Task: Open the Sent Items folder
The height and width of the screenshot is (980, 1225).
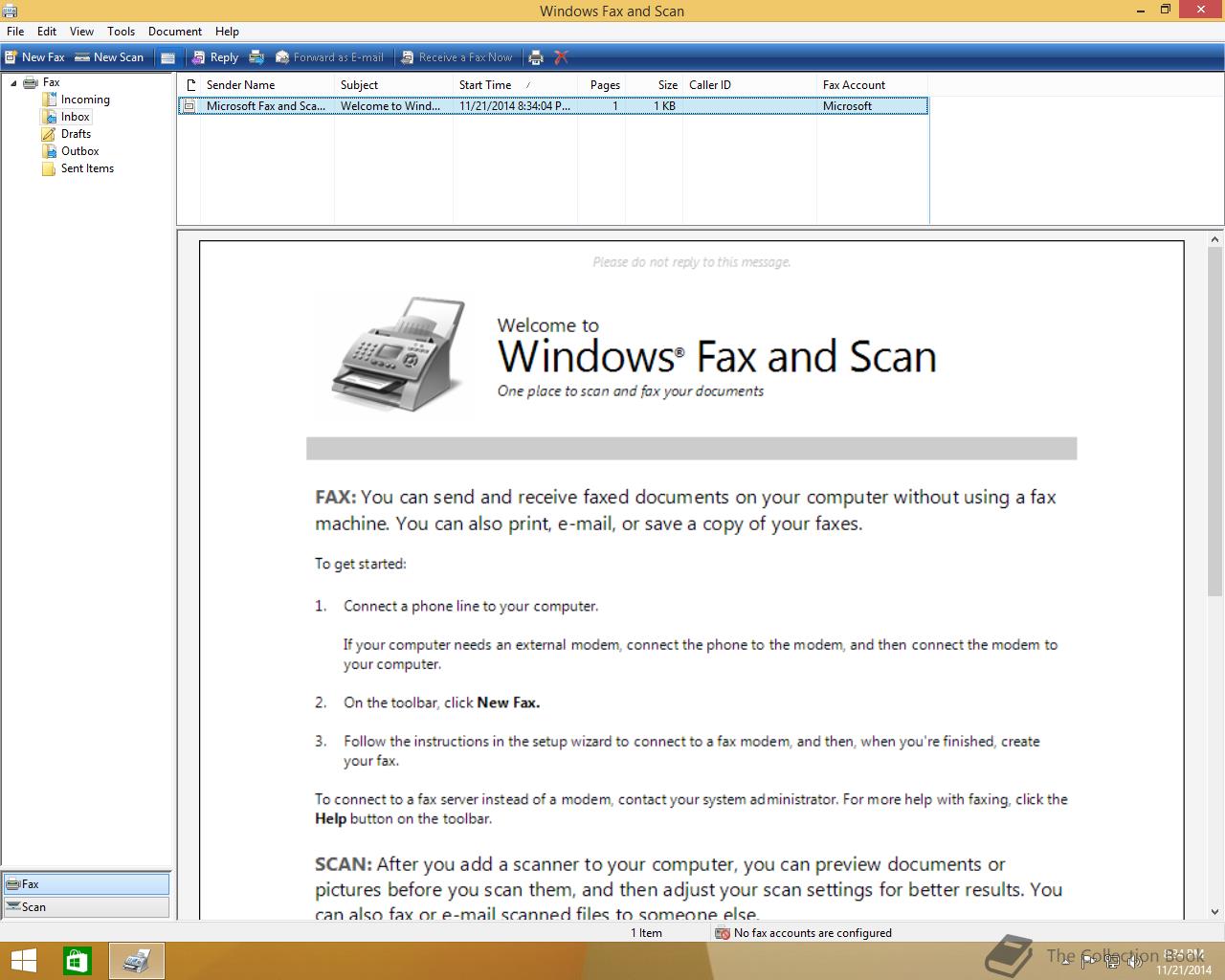Action: click(87, 168)
